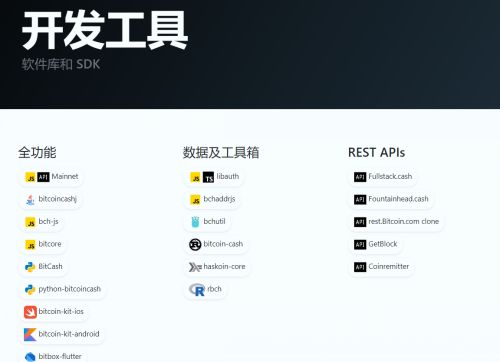This screenshot has width=500, height=362.
Task: Click the Kotlin icon beside bitcoin-kit-android
Action: point(30,335)
